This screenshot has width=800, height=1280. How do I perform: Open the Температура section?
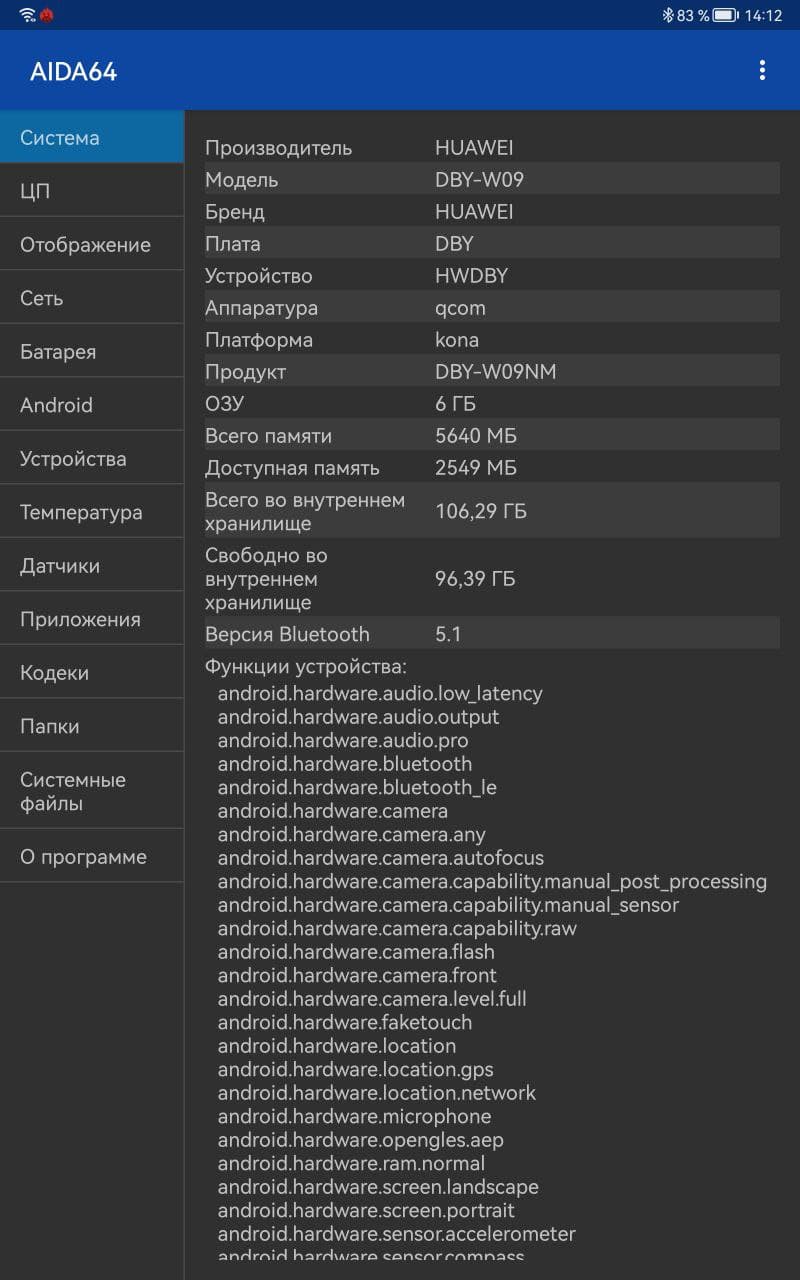[92, 512]
